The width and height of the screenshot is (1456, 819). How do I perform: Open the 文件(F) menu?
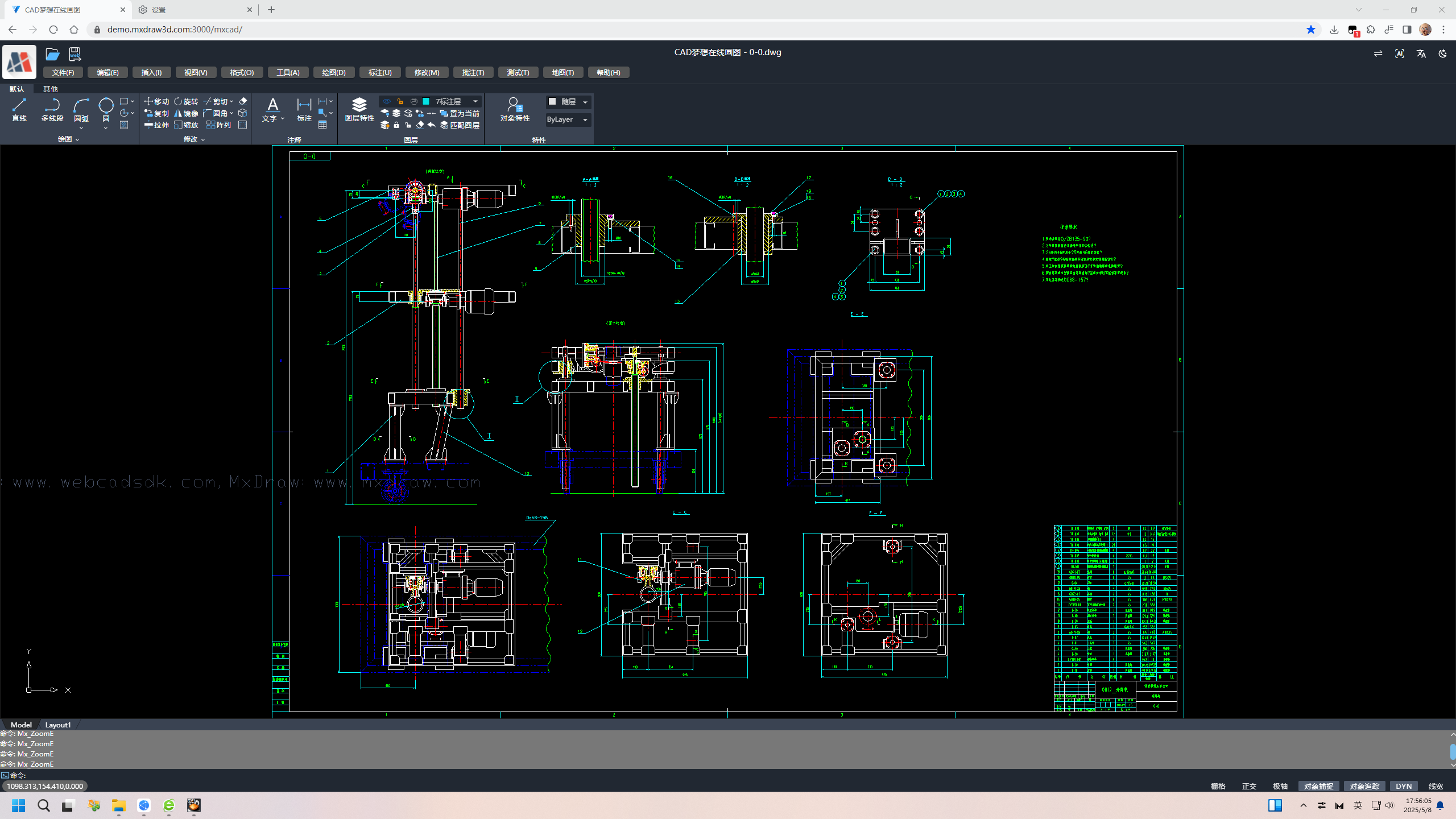coord(63,72)
